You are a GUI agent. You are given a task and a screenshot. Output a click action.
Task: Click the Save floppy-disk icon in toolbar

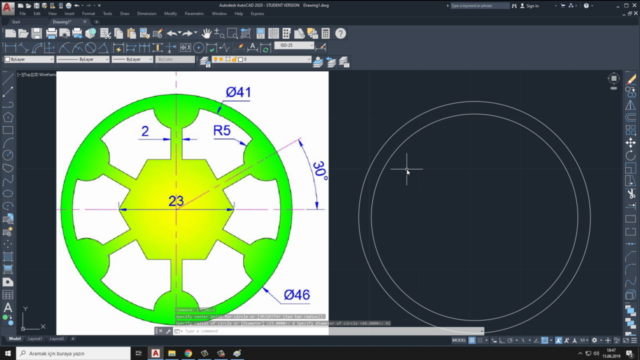36,33
